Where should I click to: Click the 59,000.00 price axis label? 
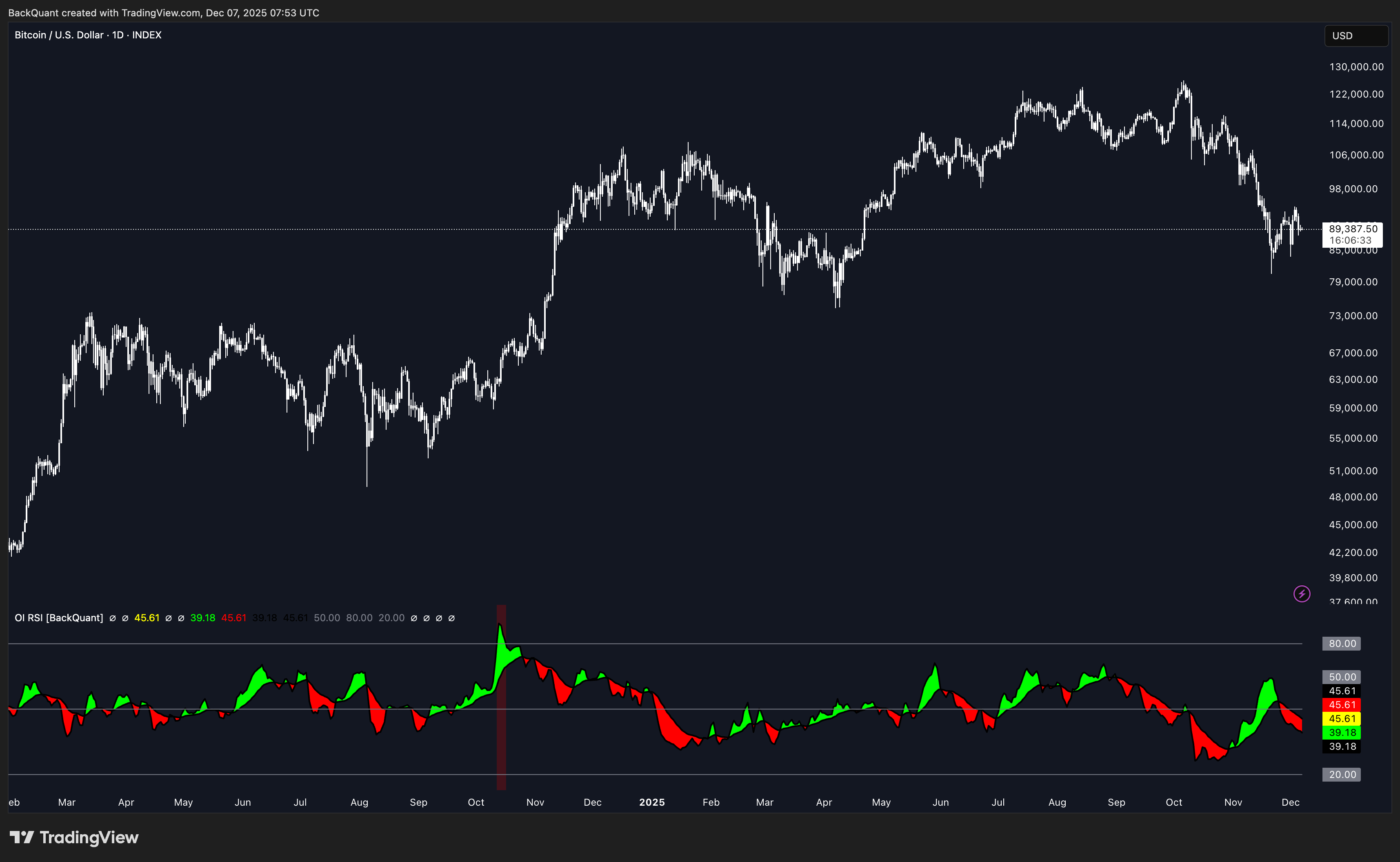click(x=1353, y=408)
